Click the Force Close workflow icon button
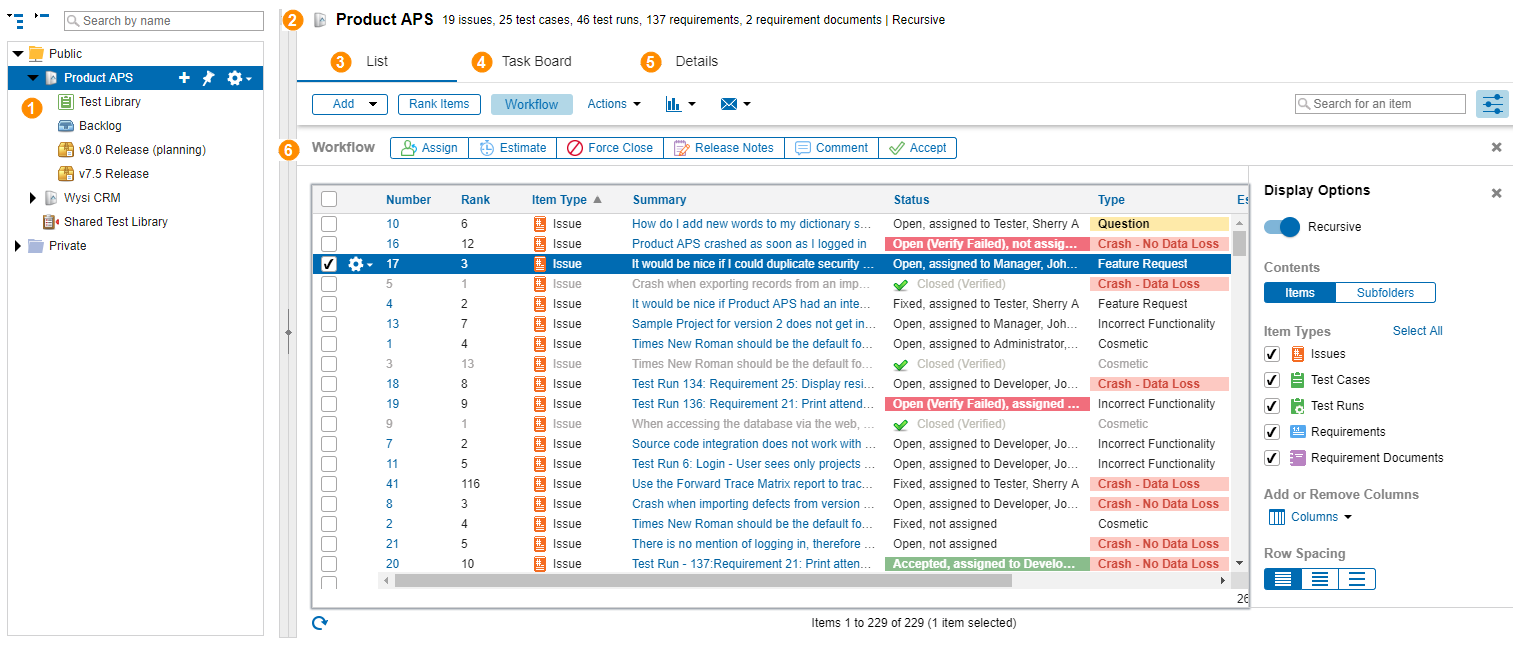The image size is (1513, 645). tap(609, 148)
